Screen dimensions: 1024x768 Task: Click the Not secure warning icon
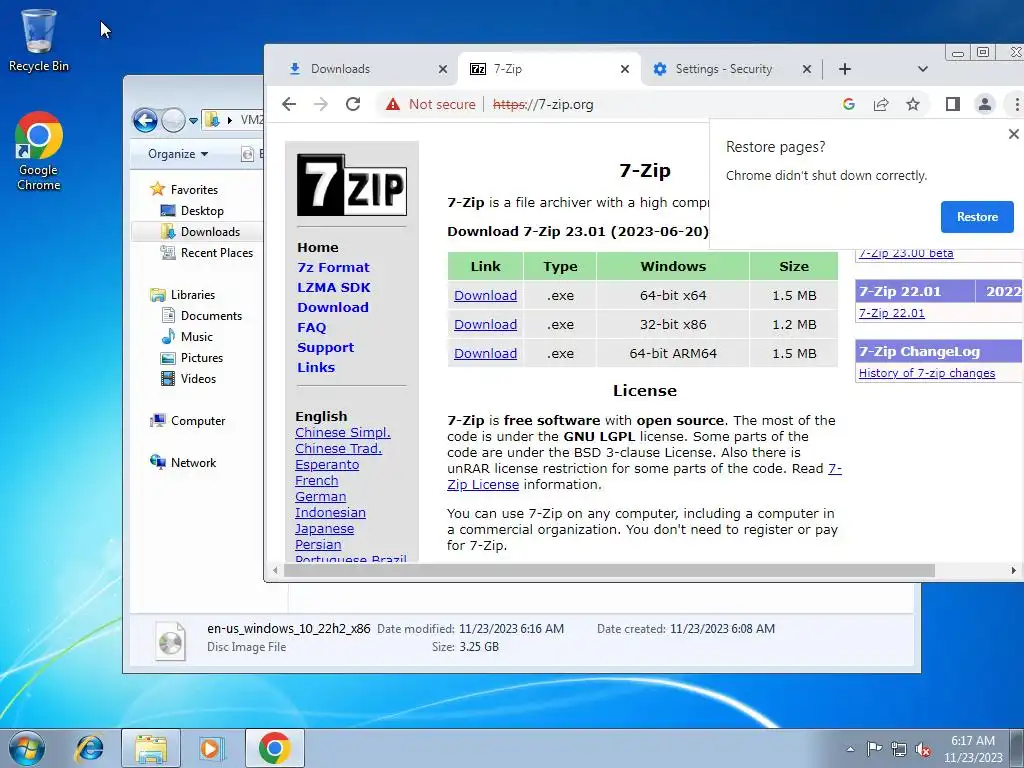pyautogui.click(x=392, y=104)
